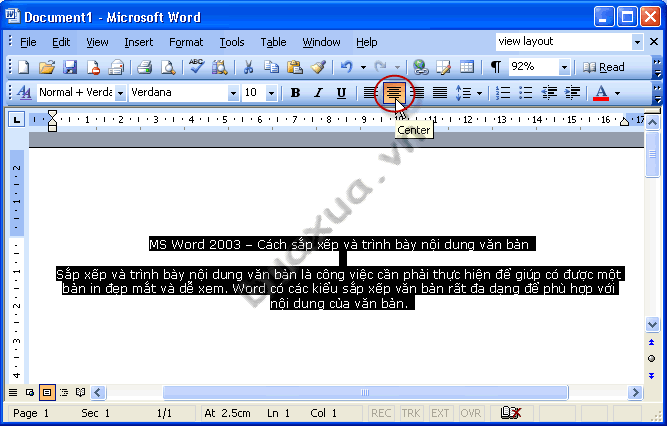The height and width of the screenshot is (426, 667).
Task: Copy the selected text
Action: (271, 67)
